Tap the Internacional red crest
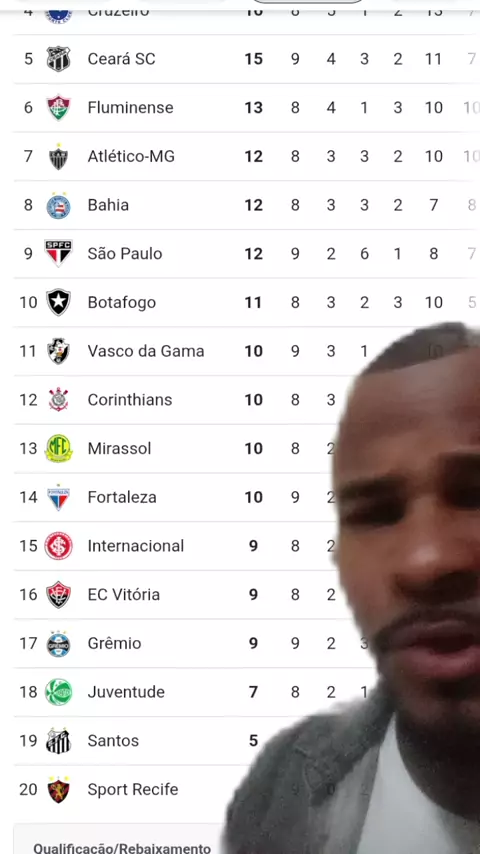The image size is (480, 854). 58,546
